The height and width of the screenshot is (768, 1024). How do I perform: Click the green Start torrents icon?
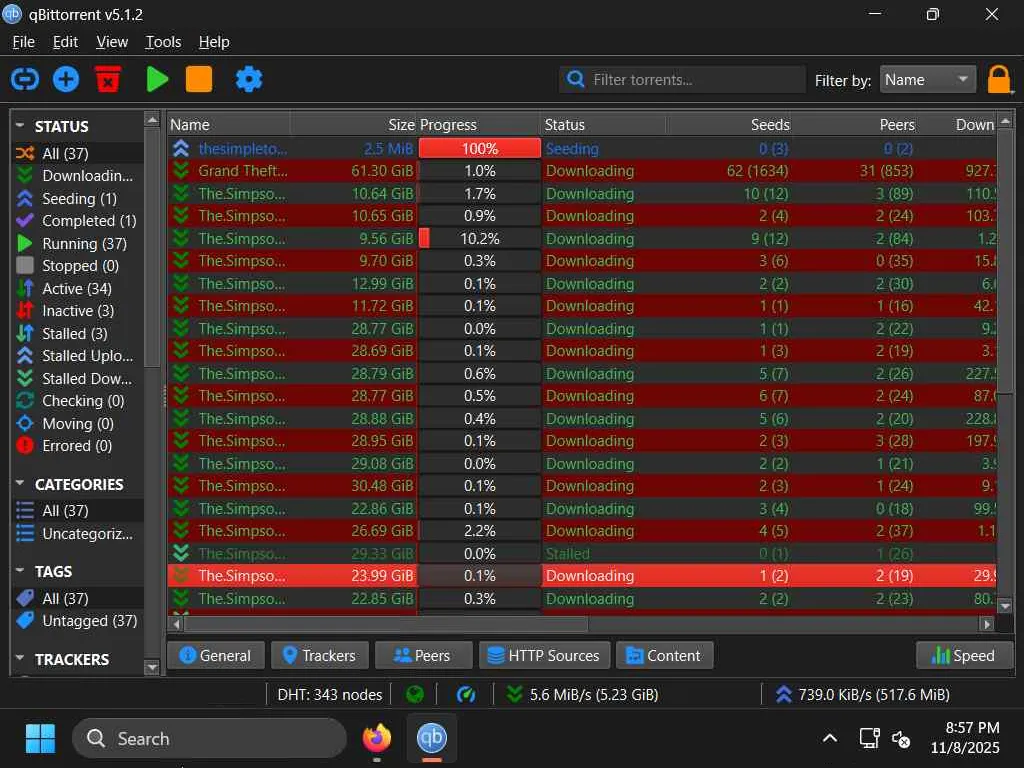157,80
